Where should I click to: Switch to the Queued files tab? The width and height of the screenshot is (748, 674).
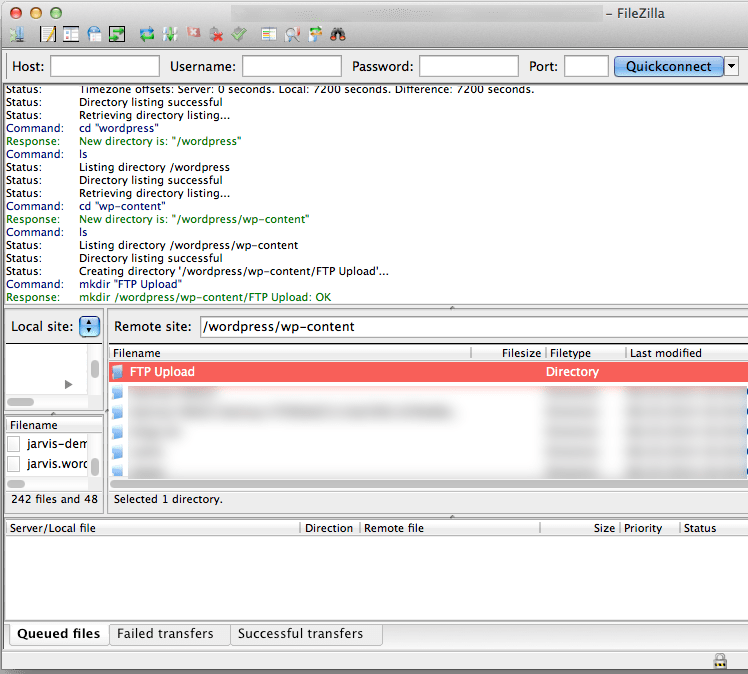[59, 633]
